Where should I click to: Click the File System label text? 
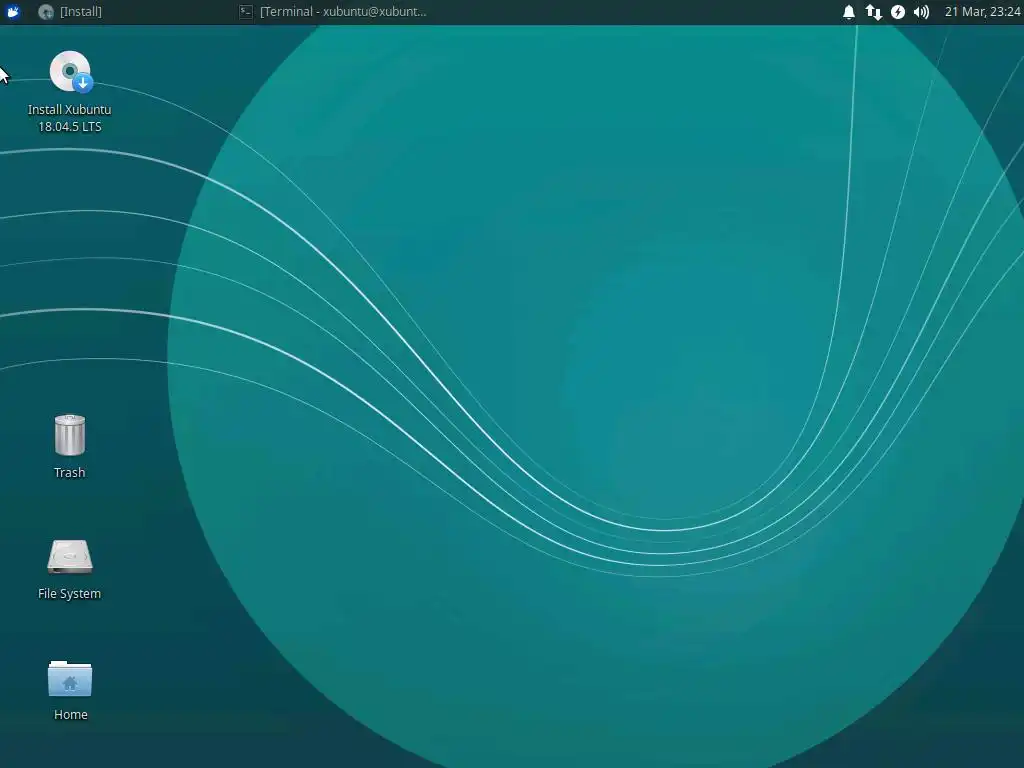[x=70, y=594]
